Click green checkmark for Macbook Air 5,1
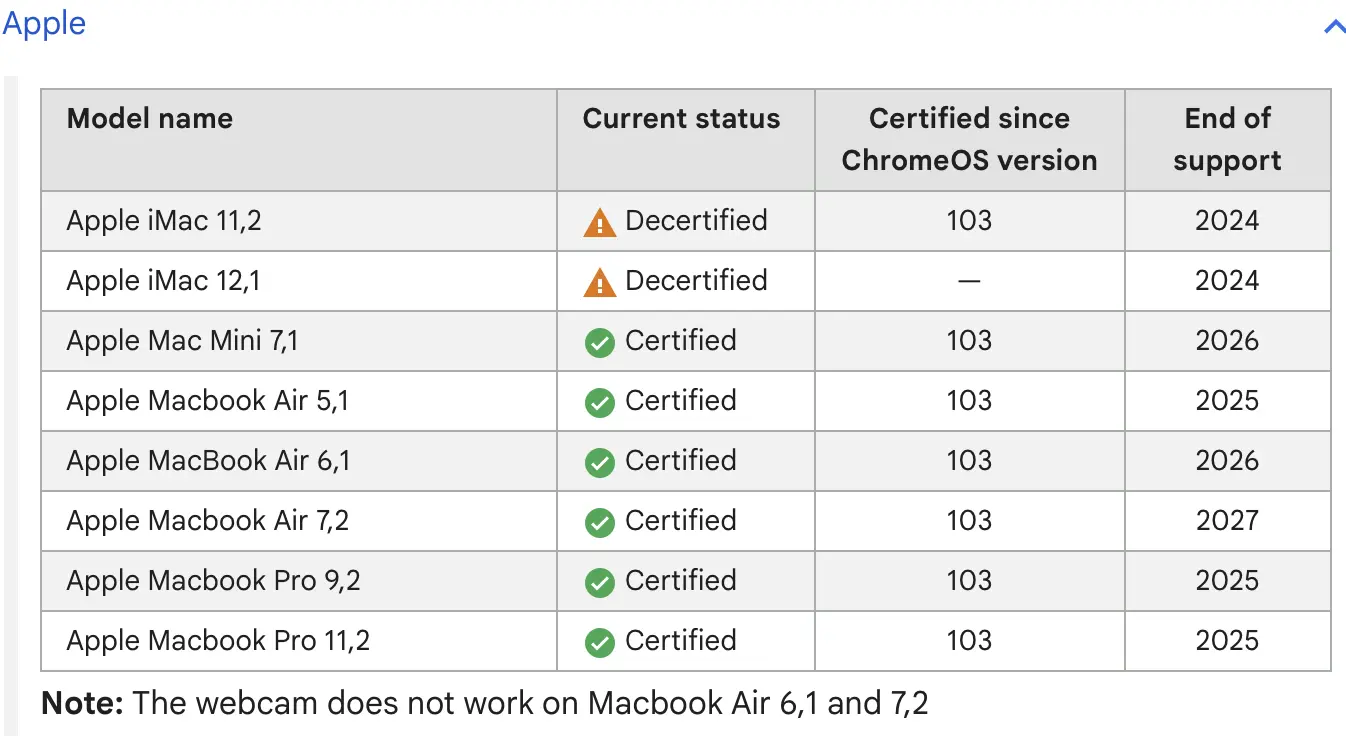The width and height of the screenshot is (1346, 736). coord(599,403)
